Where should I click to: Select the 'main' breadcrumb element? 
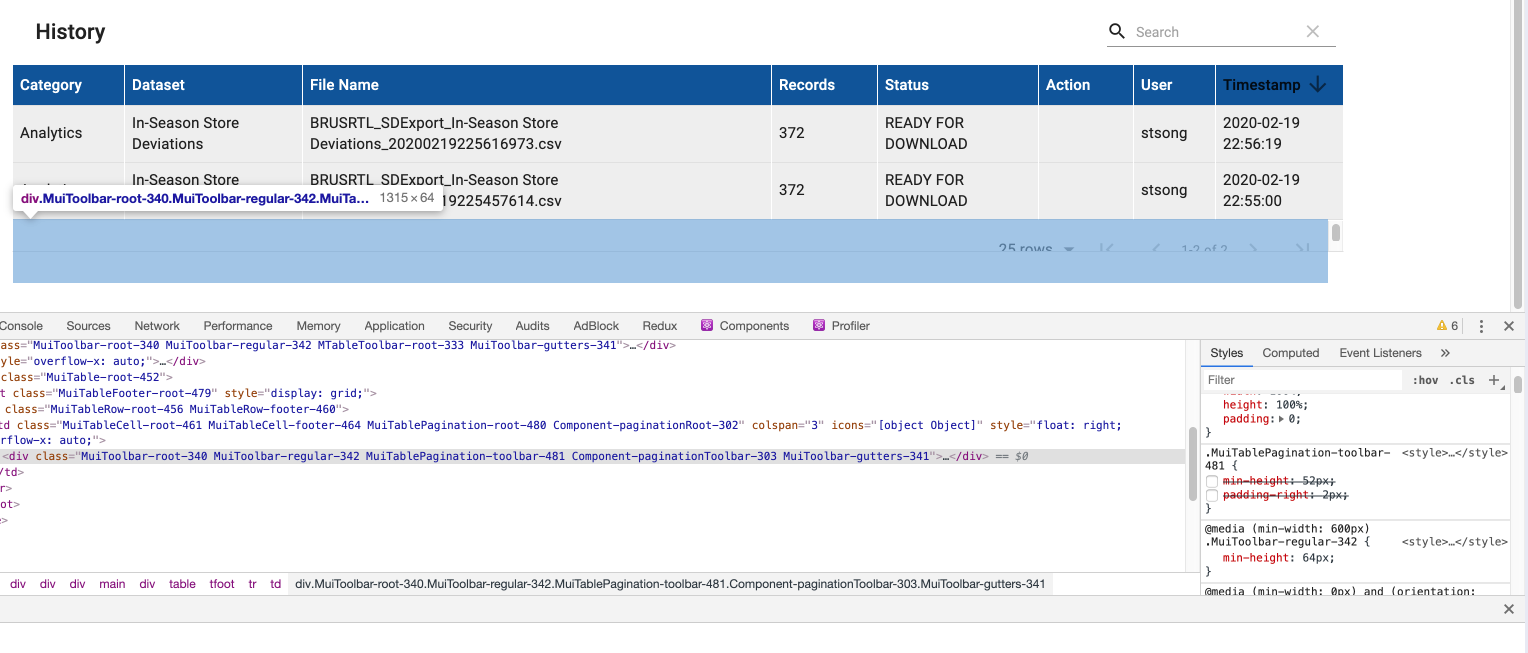(112, 584)
